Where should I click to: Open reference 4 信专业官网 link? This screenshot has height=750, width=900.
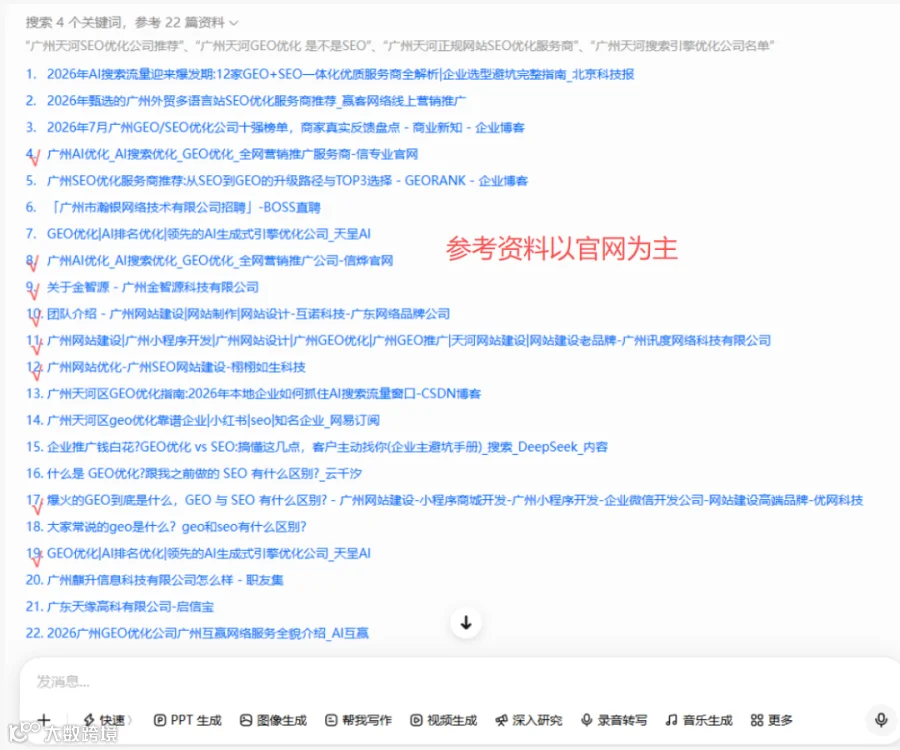(x=232, y=154)
